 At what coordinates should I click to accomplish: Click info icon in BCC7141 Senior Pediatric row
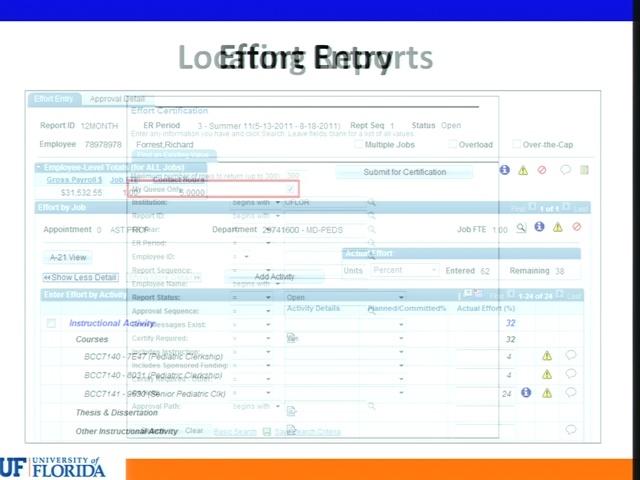pos(526,392)
